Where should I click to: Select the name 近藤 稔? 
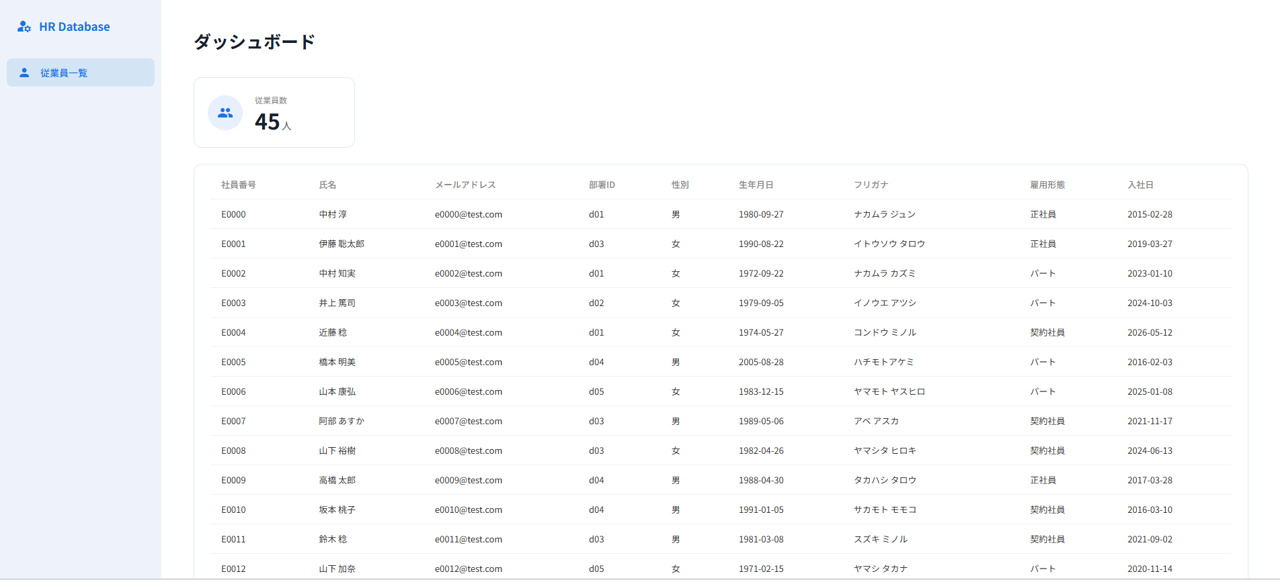[333, 333]
